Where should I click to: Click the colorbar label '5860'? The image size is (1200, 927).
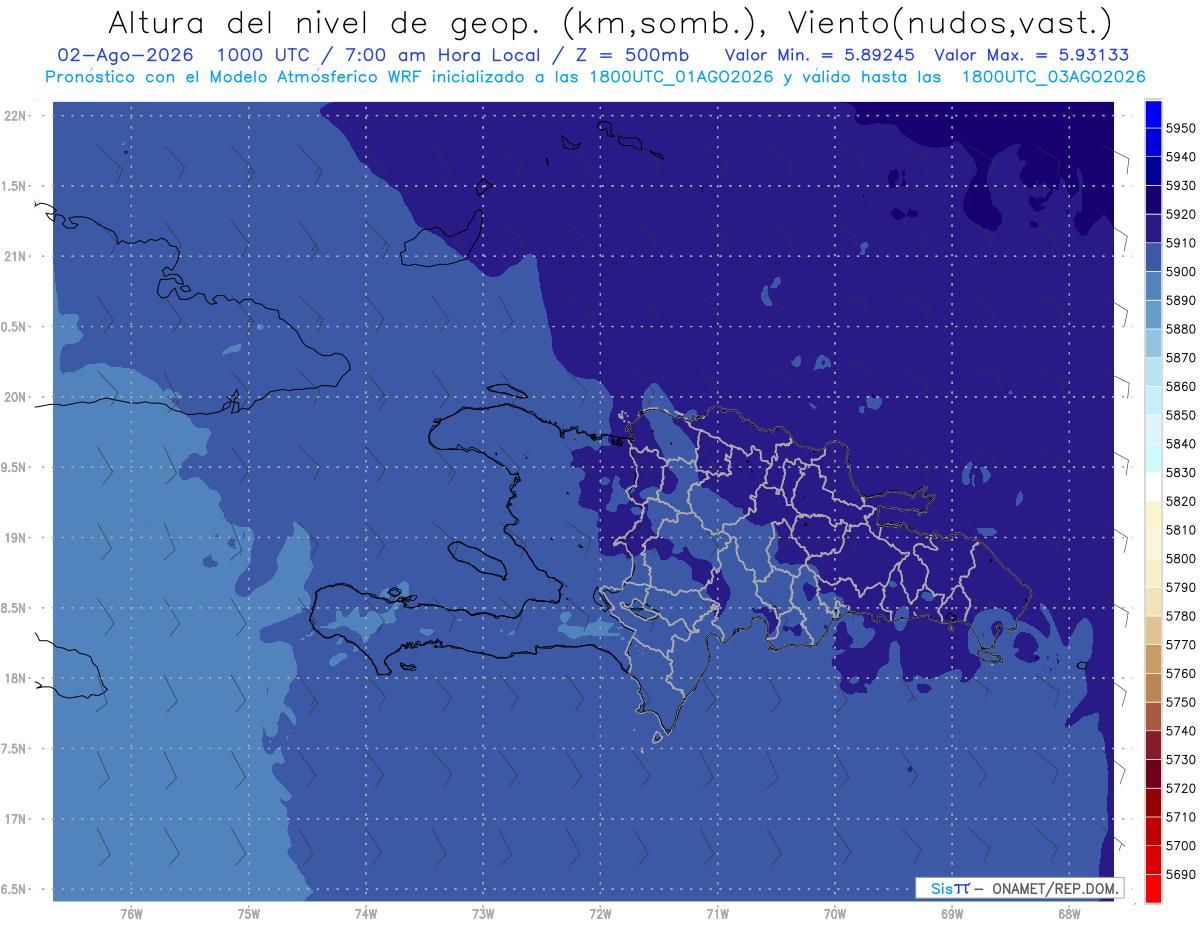(x=1180, y=387)
